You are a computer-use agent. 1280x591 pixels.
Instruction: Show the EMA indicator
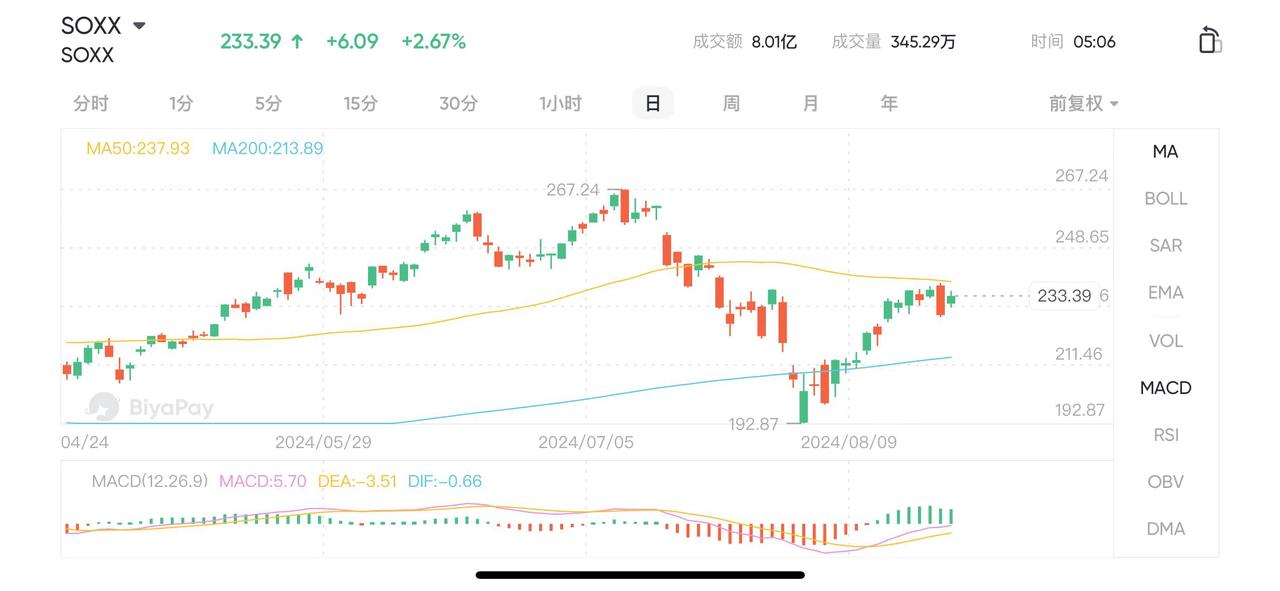coord(1165,292)
